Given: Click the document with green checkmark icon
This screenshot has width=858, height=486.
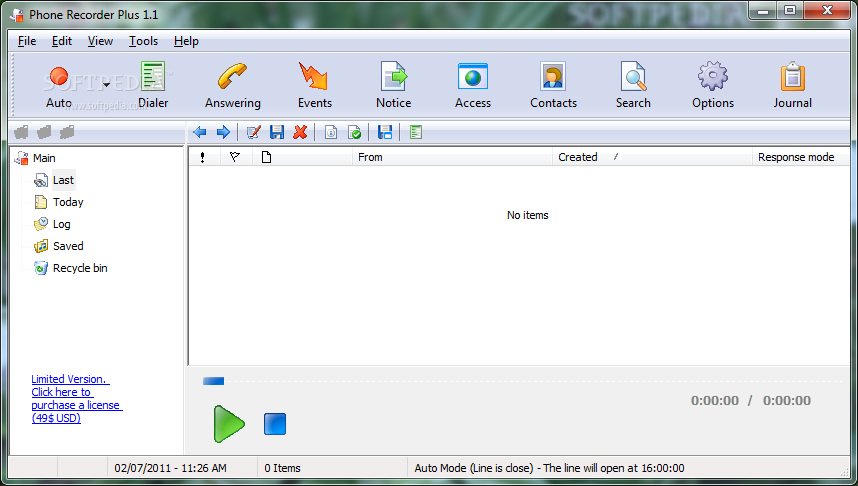Looking at the screenshot, I should click(x=354, y=132).
